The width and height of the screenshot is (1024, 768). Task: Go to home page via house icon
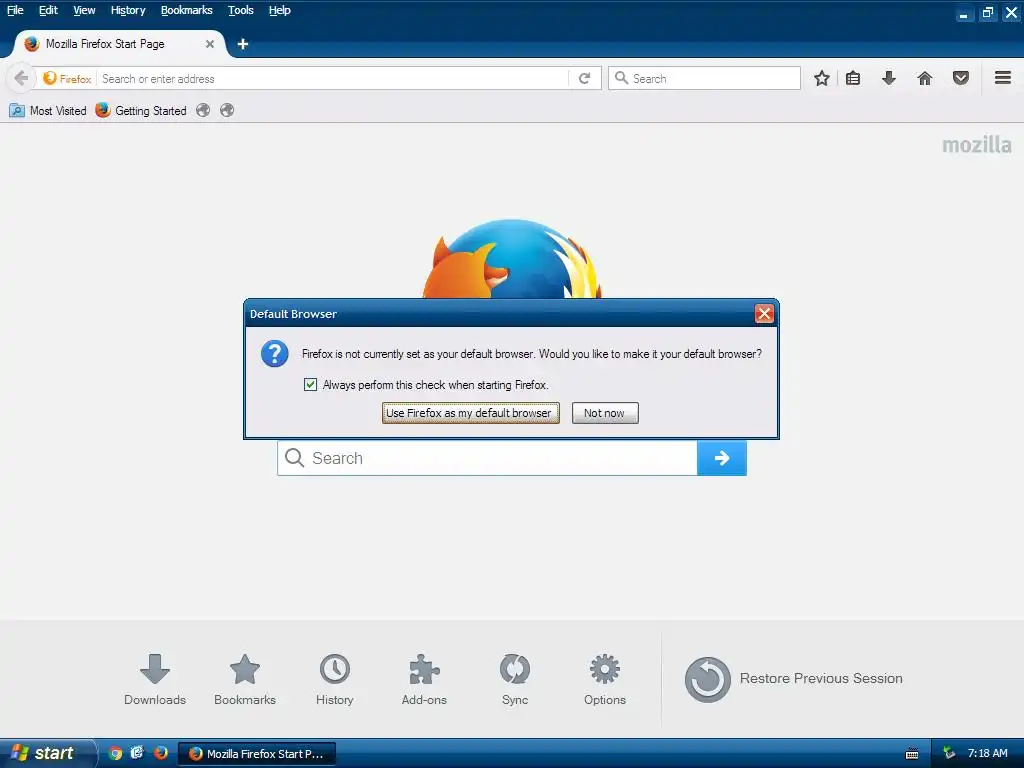(x=925, y=78)
